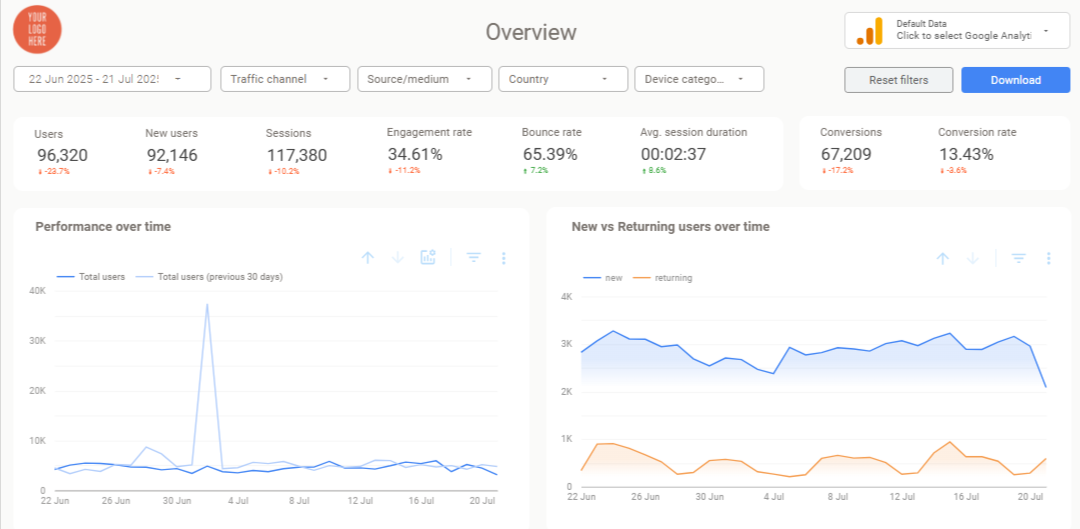Open three-dot menu in Performance over time chart
Screen dimensions: 1080x529
(504, 258)
